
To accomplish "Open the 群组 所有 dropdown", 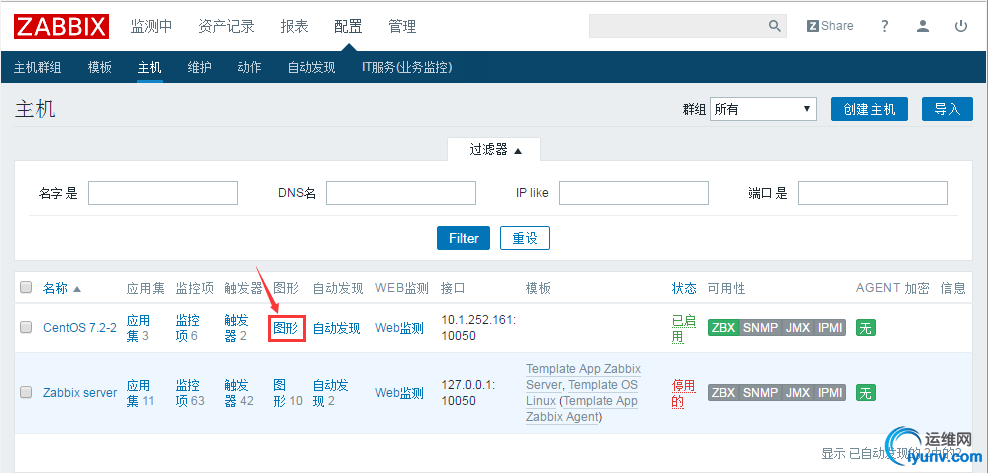I will (763, 109).
